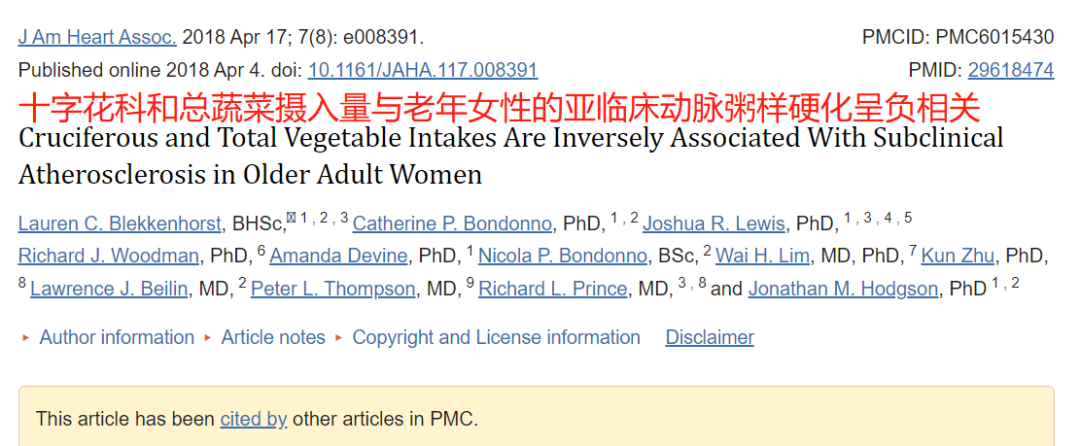Open PMID 29618474 link
Screen dimensions: 1080x446
[1010, 70]
